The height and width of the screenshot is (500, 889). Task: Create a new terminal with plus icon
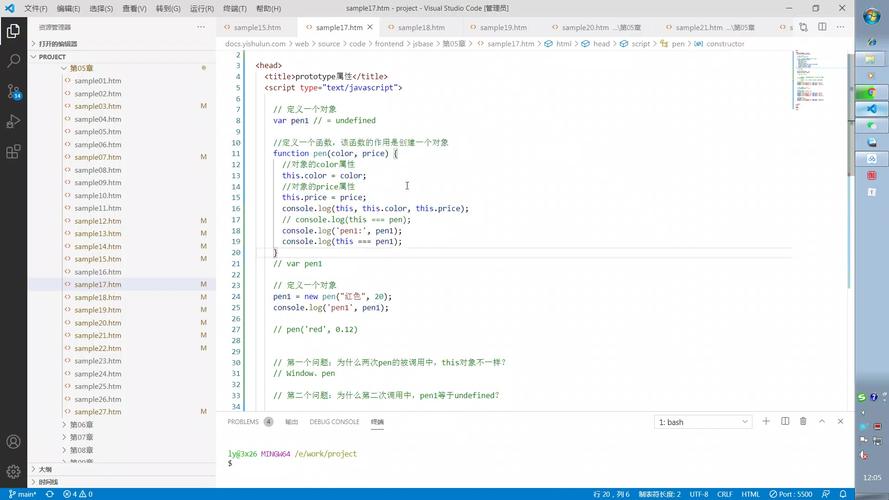pos(766,421)
